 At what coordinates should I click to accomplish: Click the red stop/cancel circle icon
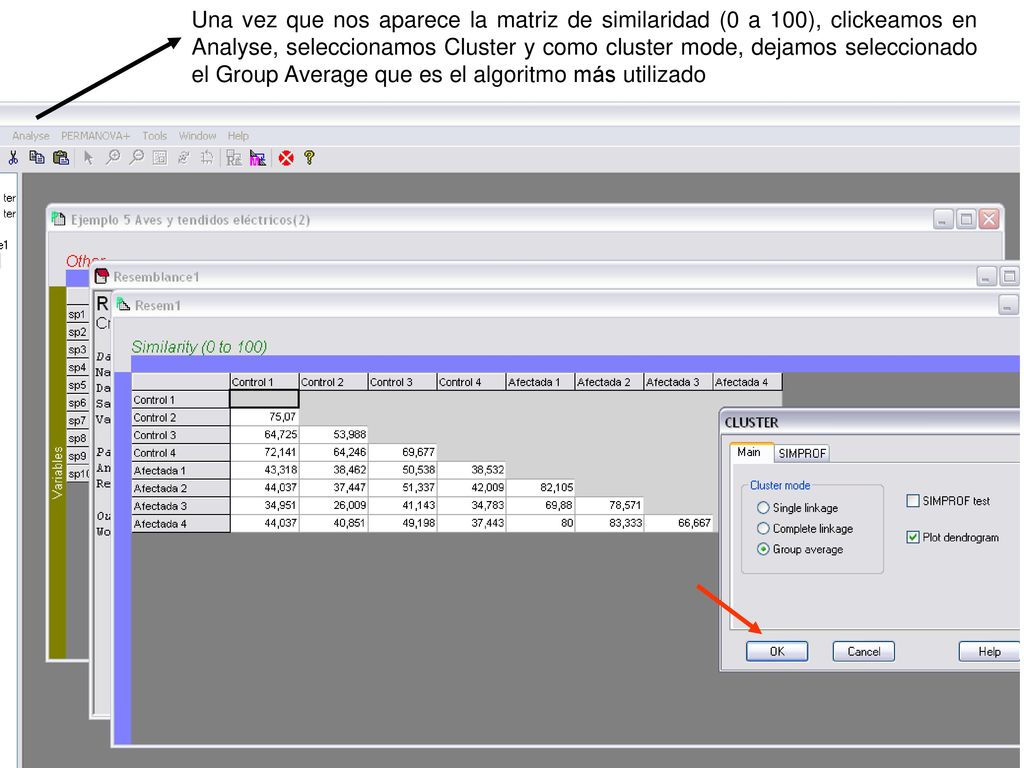pyautogui.click(x=286, y=158)
